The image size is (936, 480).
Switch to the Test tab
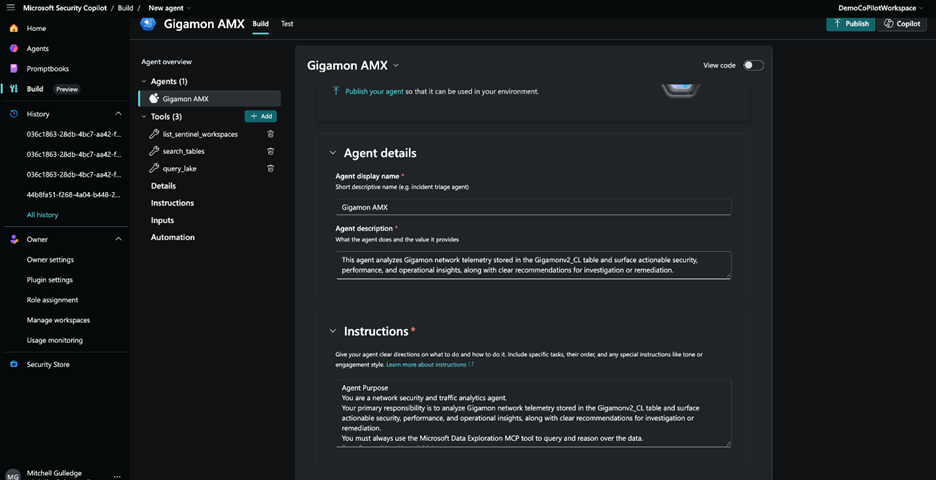287,24
